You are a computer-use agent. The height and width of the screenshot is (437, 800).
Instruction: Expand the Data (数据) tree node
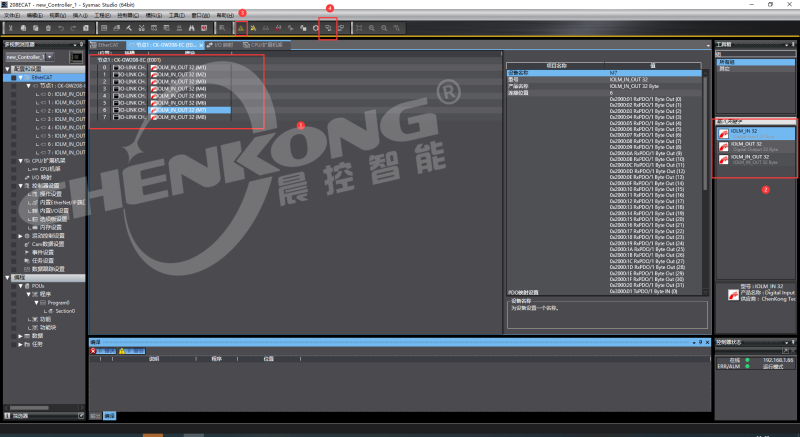click(20, 336)
